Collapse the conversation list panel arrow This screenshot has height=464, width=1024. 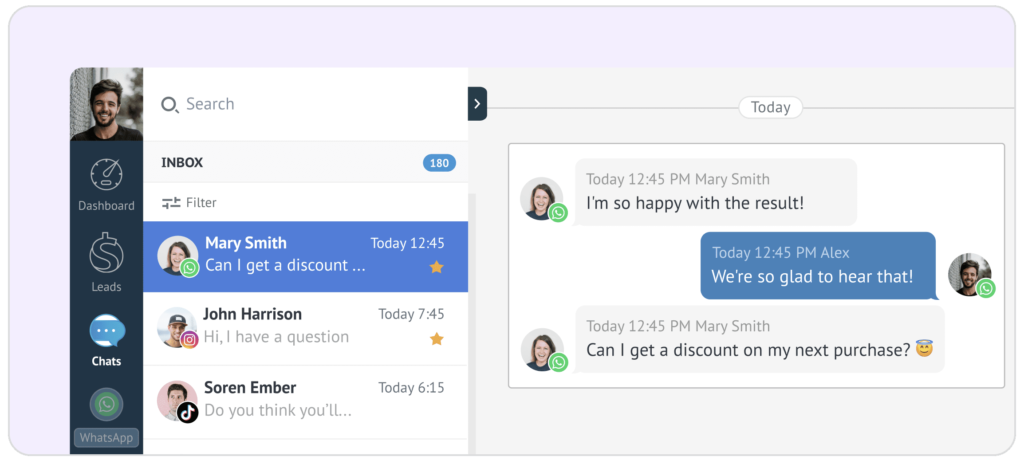(477, 103)
